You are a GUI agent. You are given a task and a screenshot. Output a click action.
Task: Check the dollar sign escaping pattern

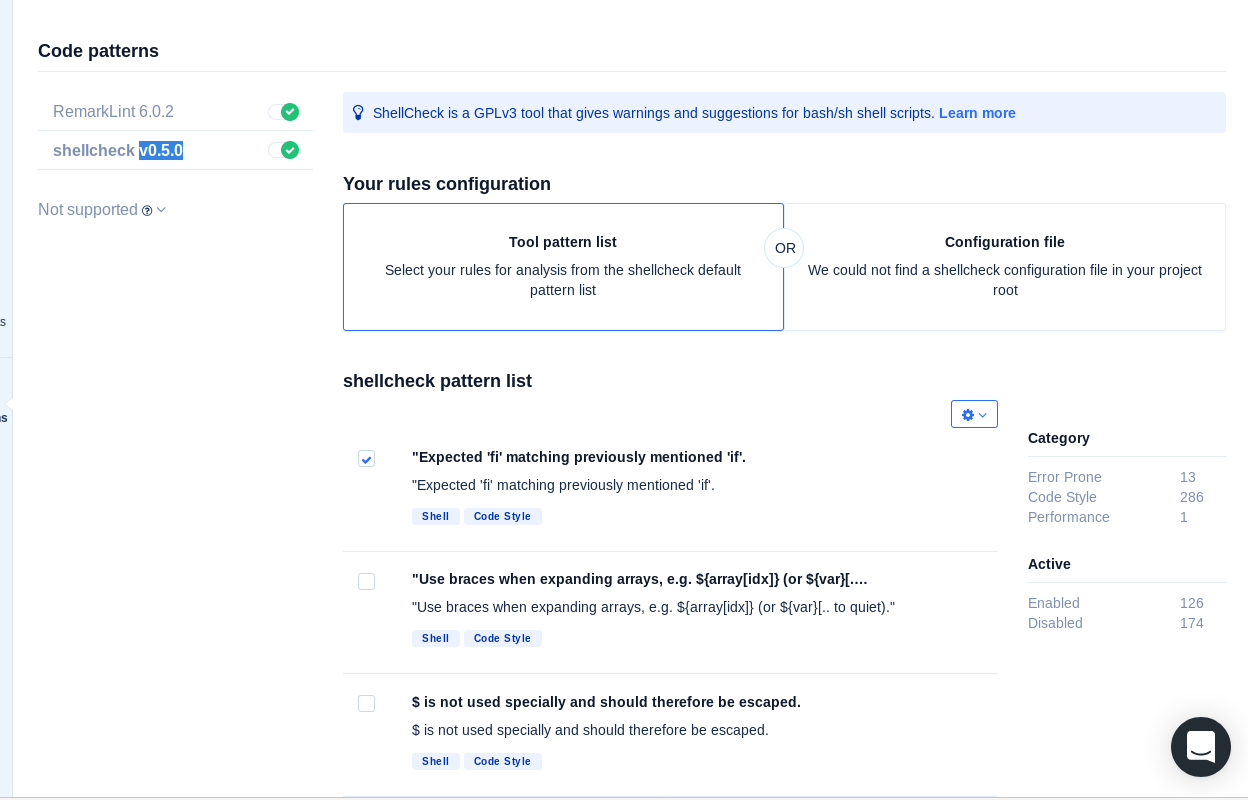click(366, 703)
